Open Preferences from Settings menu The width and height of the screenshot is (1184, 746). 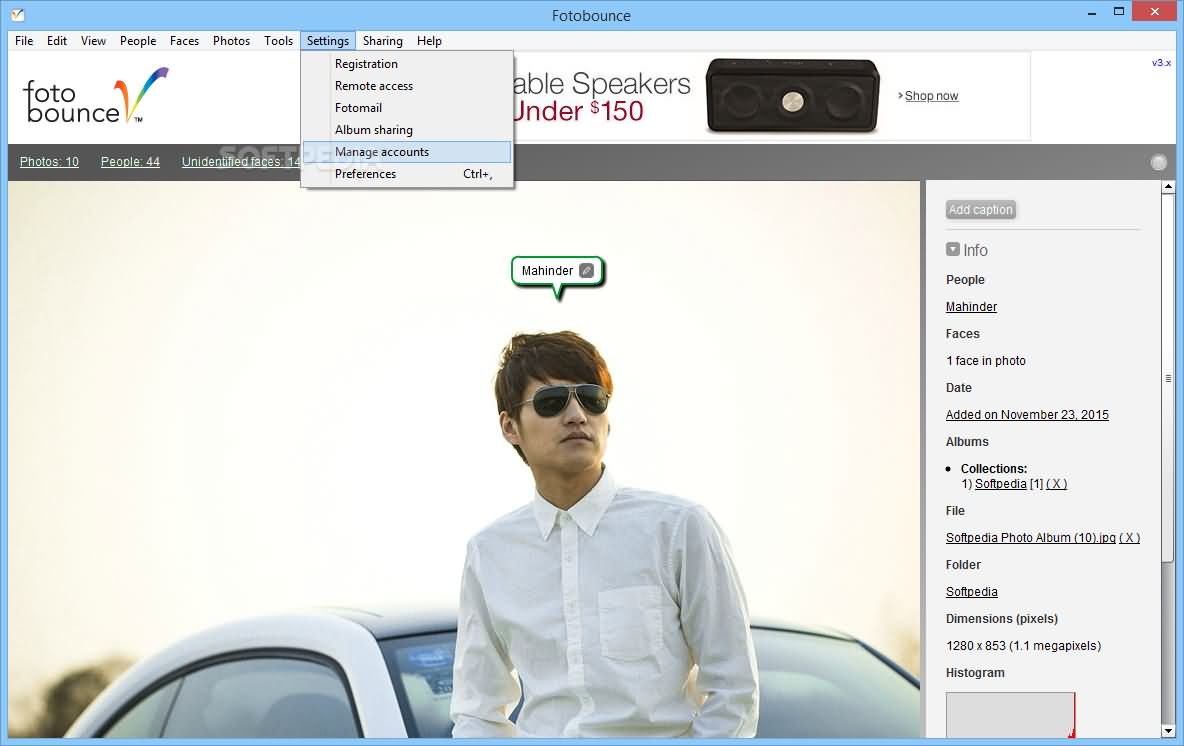[407, 174]
